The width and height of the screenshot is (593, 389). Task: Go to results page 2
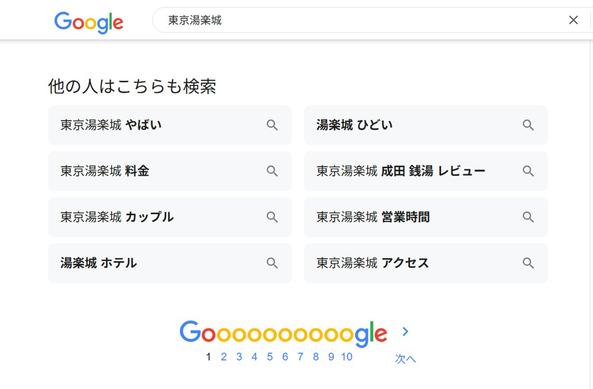click(x=224, y=356)
